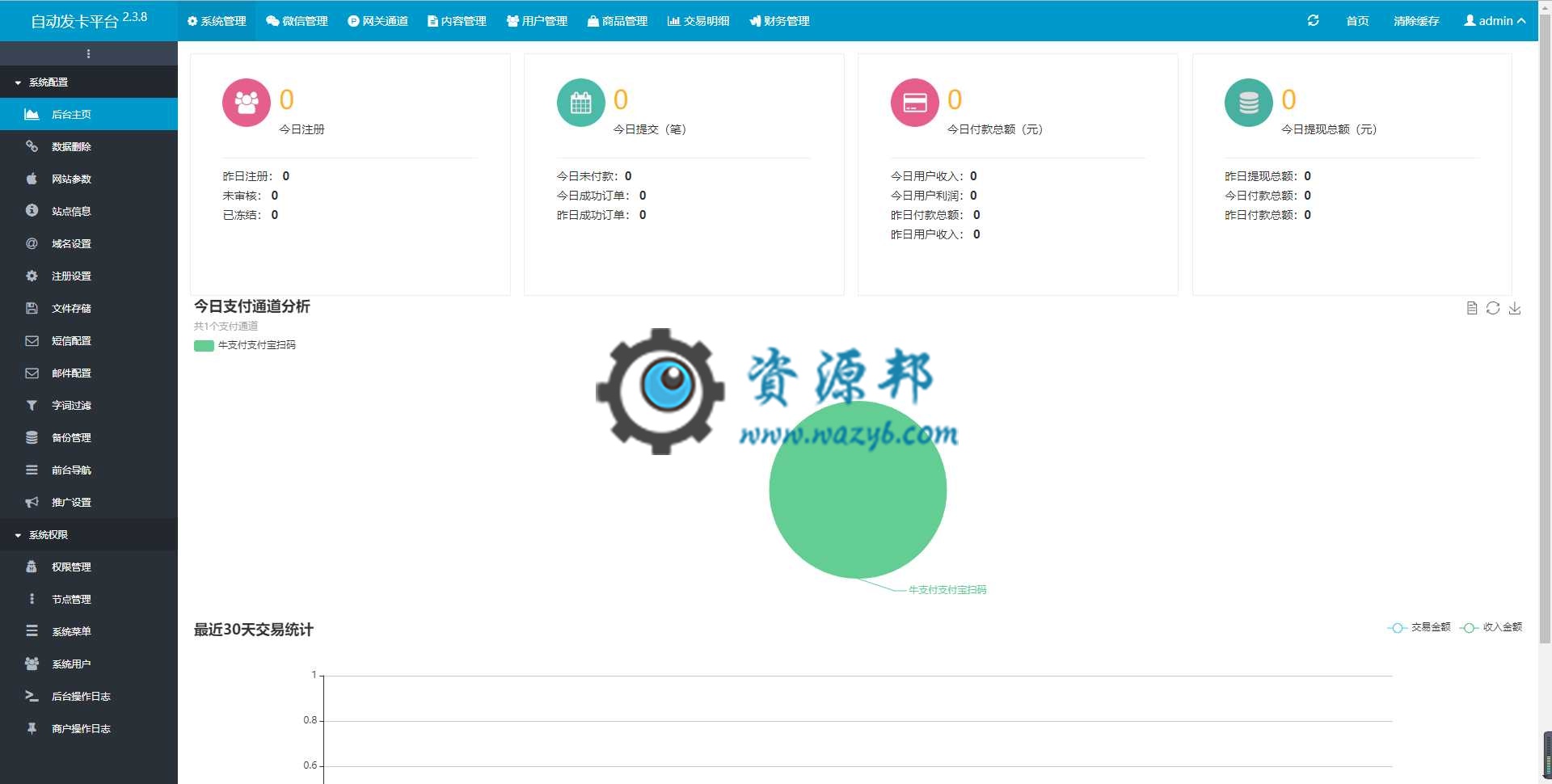Open 网关通道 top menu
Image resolution: width=1552 pixels, height=784 pixels.
[x=377, y=21]
